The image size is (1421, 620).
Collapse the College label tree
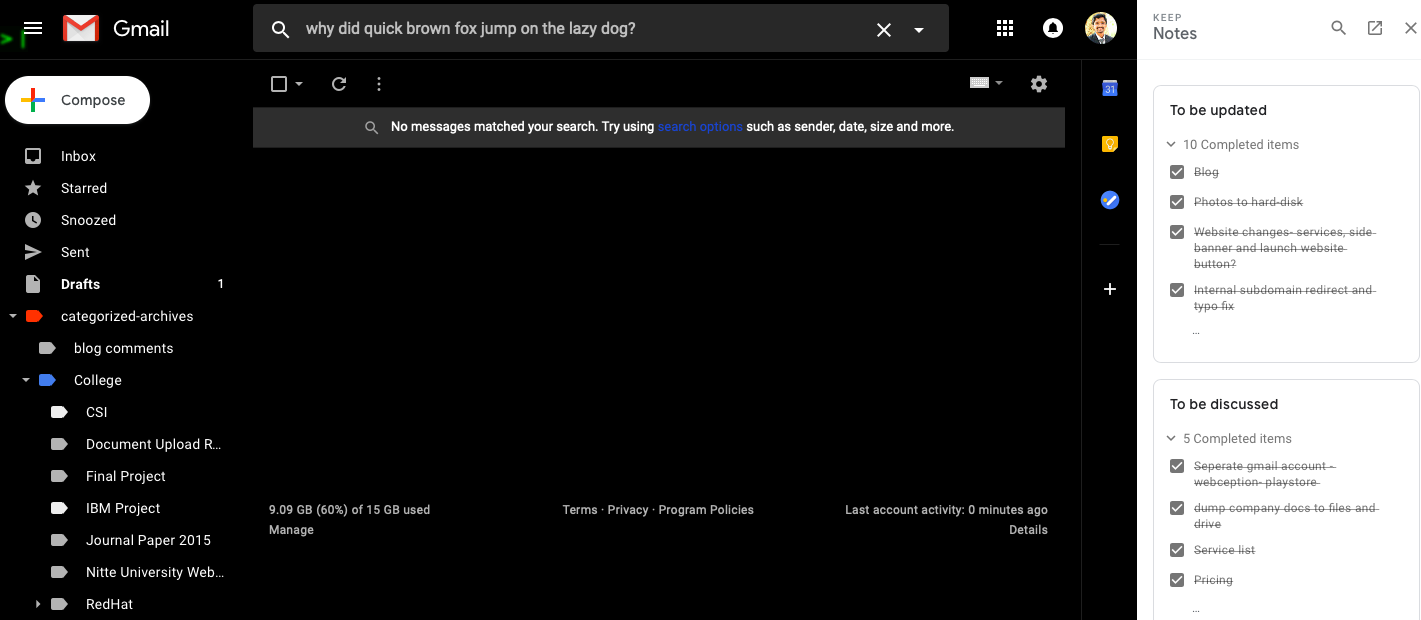25,380
